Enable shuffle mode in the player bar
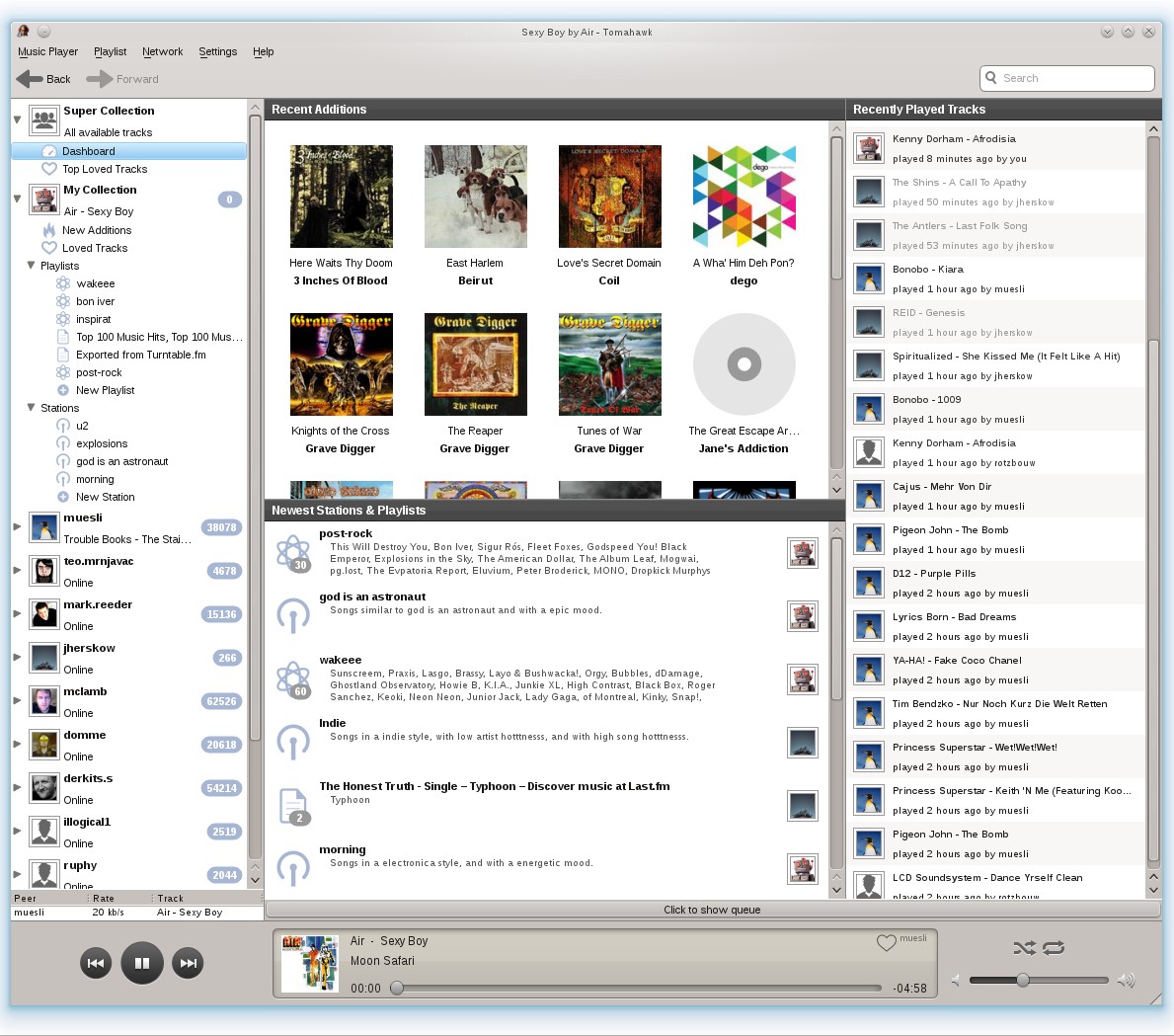Image resolution: width=1174 pixels, height=1036 pixels. pyautogui.click(x=1025, y=947)
